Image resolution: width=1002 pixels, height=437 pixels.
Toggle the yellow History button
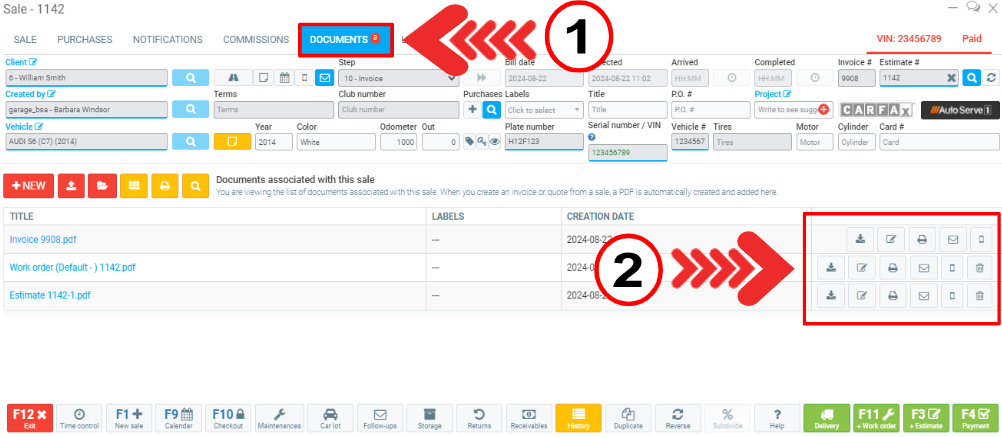point(578,417)
